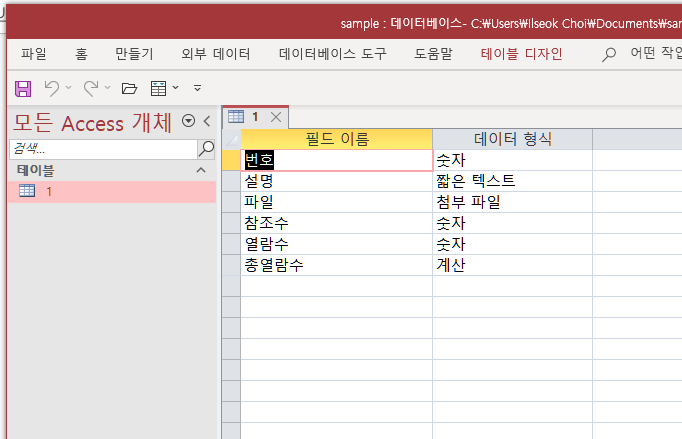
Task: Collapse the 테이블 group
Action: click(201, 170)
